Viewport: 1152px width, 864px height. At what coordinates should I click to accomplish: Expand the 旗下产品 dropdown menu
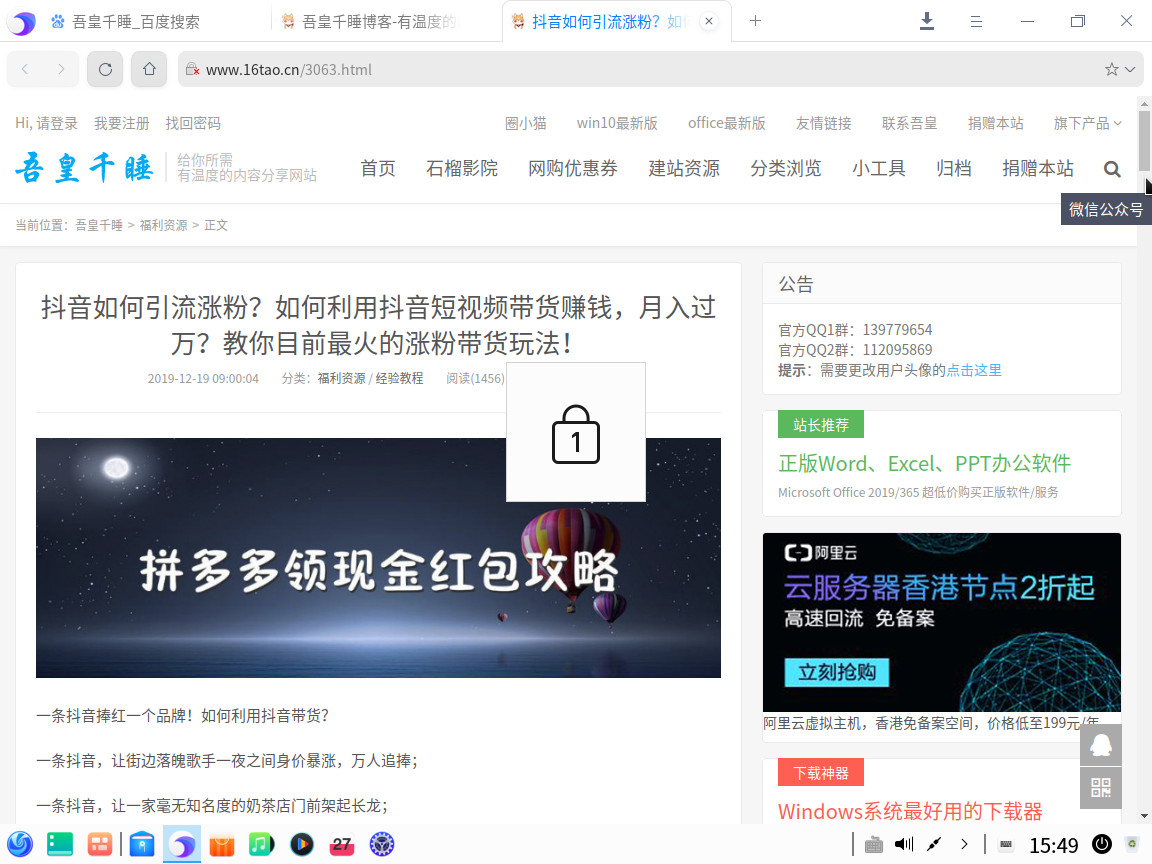pyautogui.click(x=1087, y=123)
